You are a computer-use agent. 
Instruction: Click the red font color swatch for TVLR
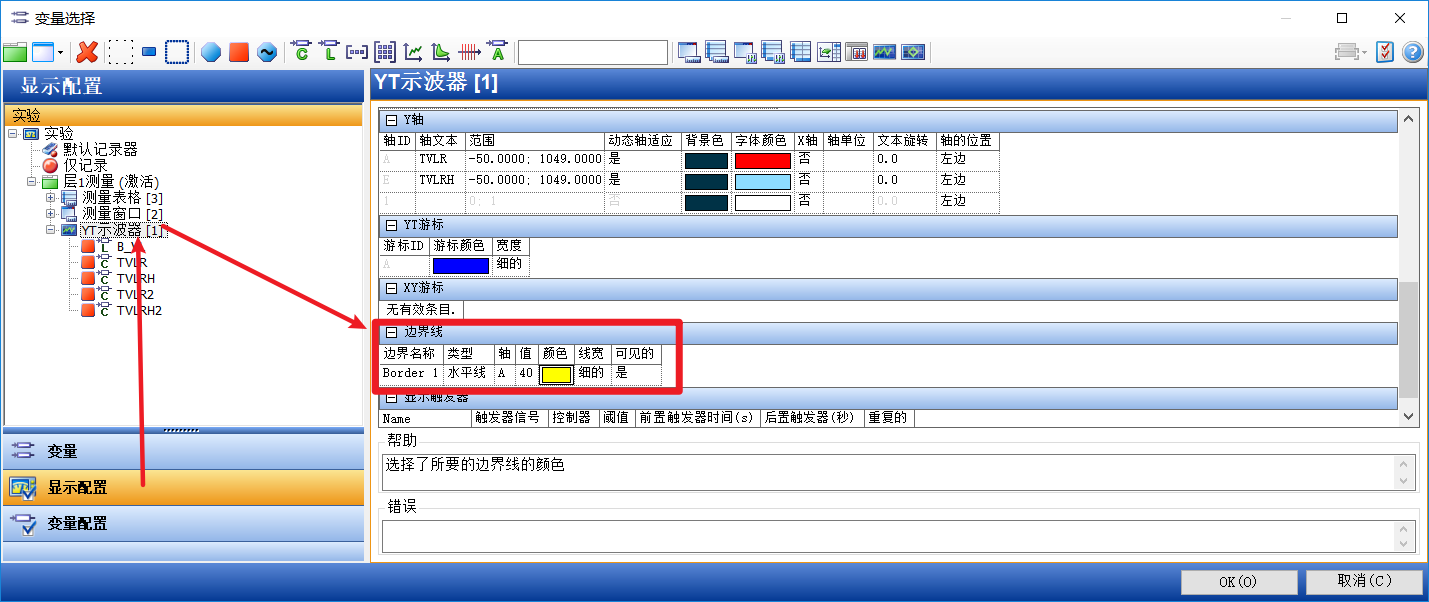click(762, 160)
